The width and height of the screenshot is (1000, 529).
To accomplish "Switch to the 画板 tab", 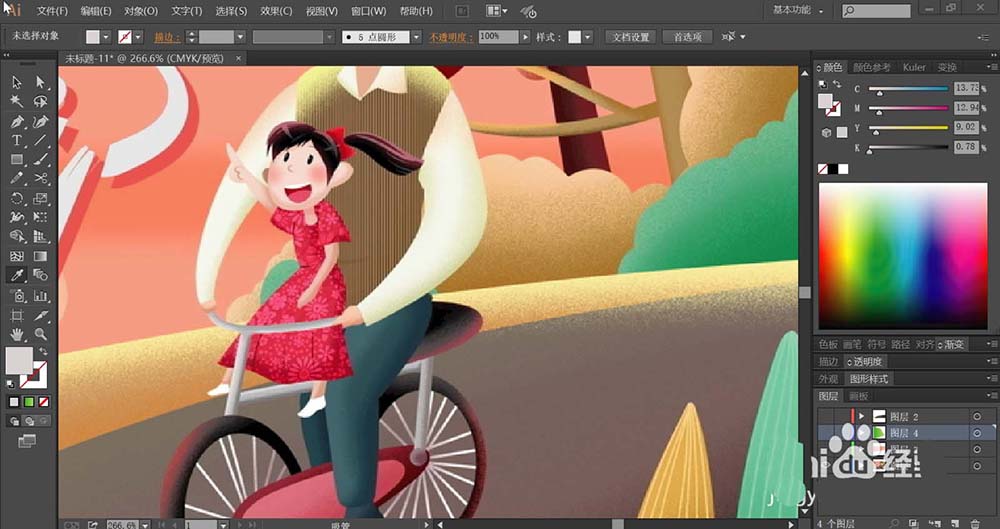I will point(858,396).
